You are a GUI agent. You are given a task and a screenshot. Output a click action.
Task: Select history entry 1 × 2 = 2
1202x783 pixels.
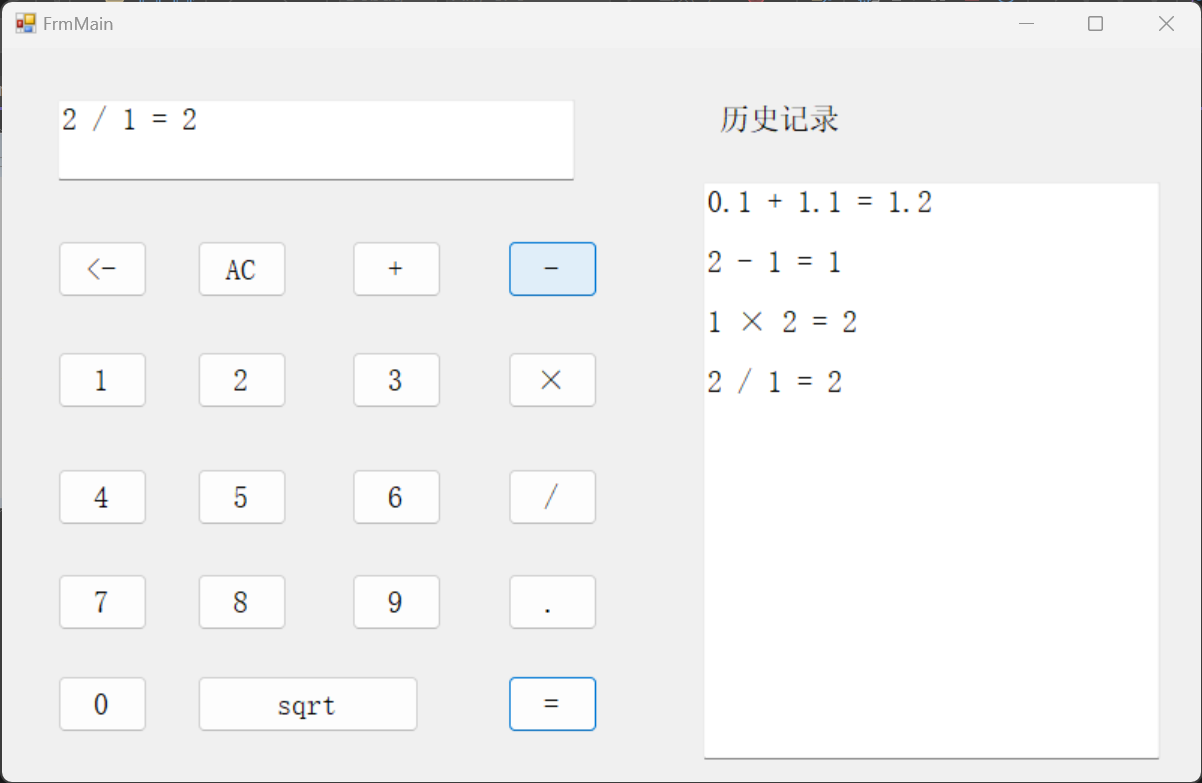[782, 322]
